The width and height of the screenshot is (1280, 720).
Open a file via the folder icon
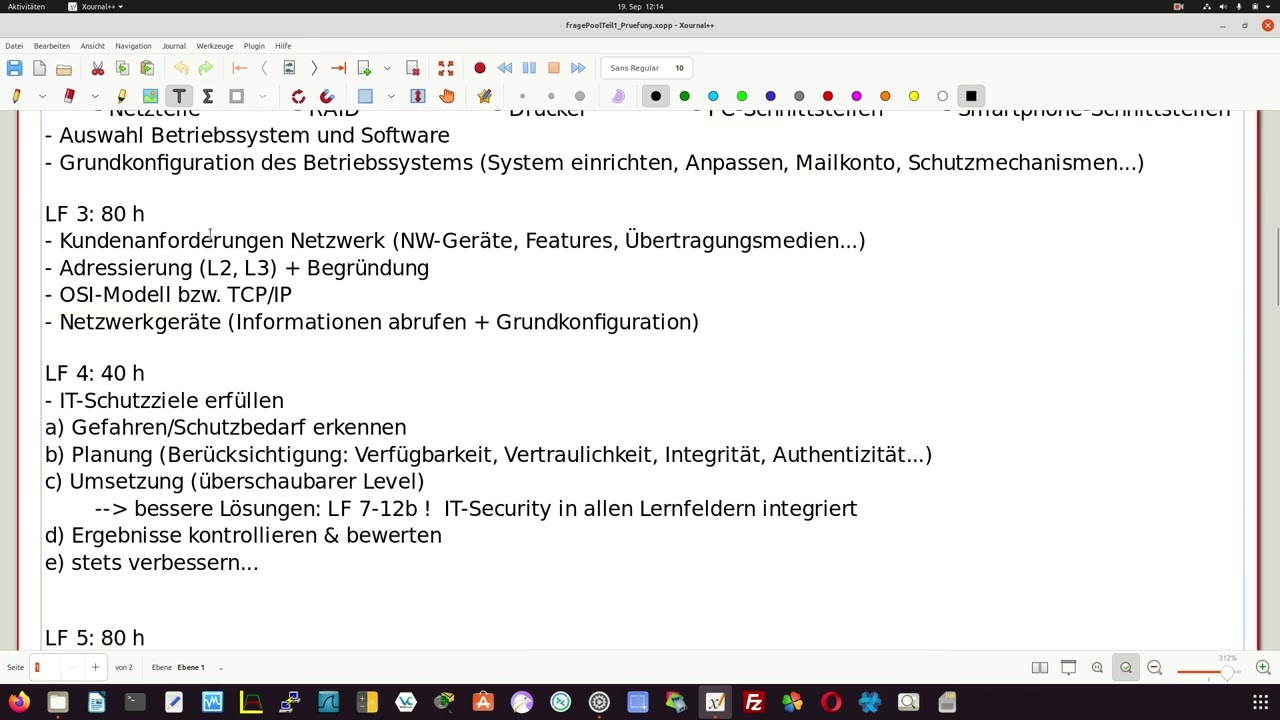(x=64, y=68)
